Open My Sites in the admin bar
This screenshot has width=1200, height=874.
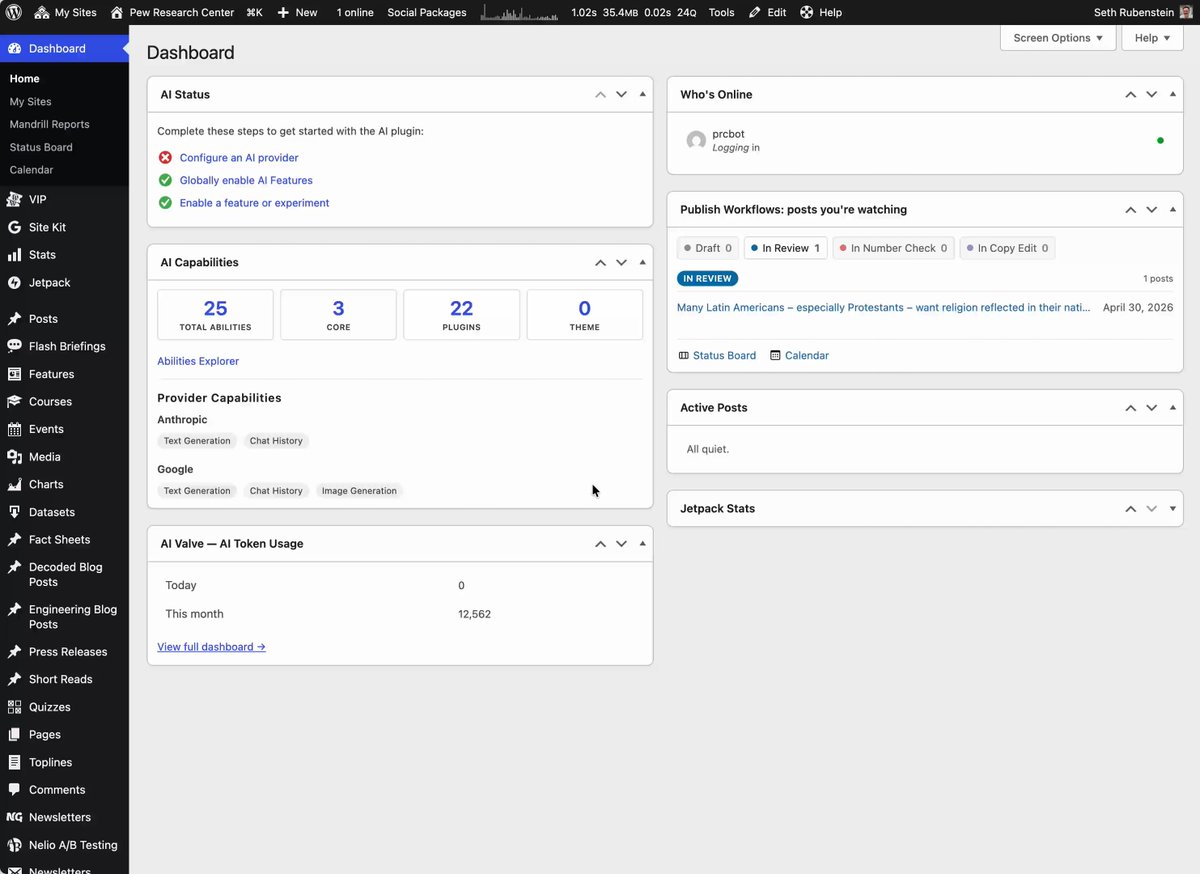(66, 13)
